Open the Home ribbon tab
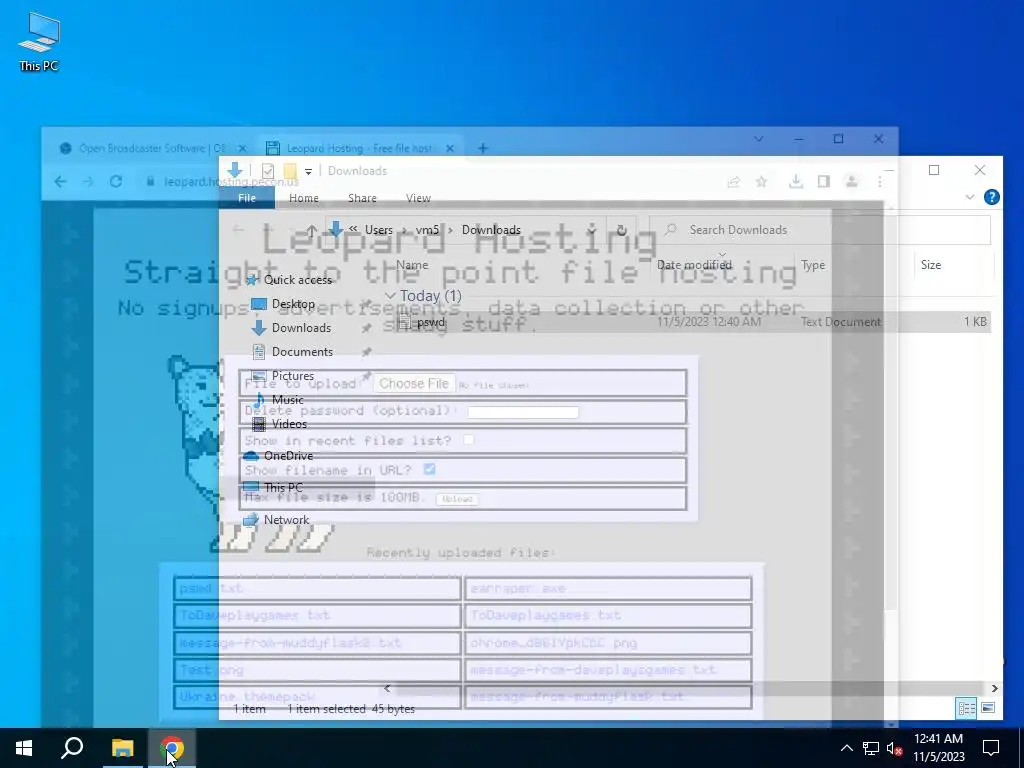The height and width of the screenshot is (768, 1024). (304, 198)
